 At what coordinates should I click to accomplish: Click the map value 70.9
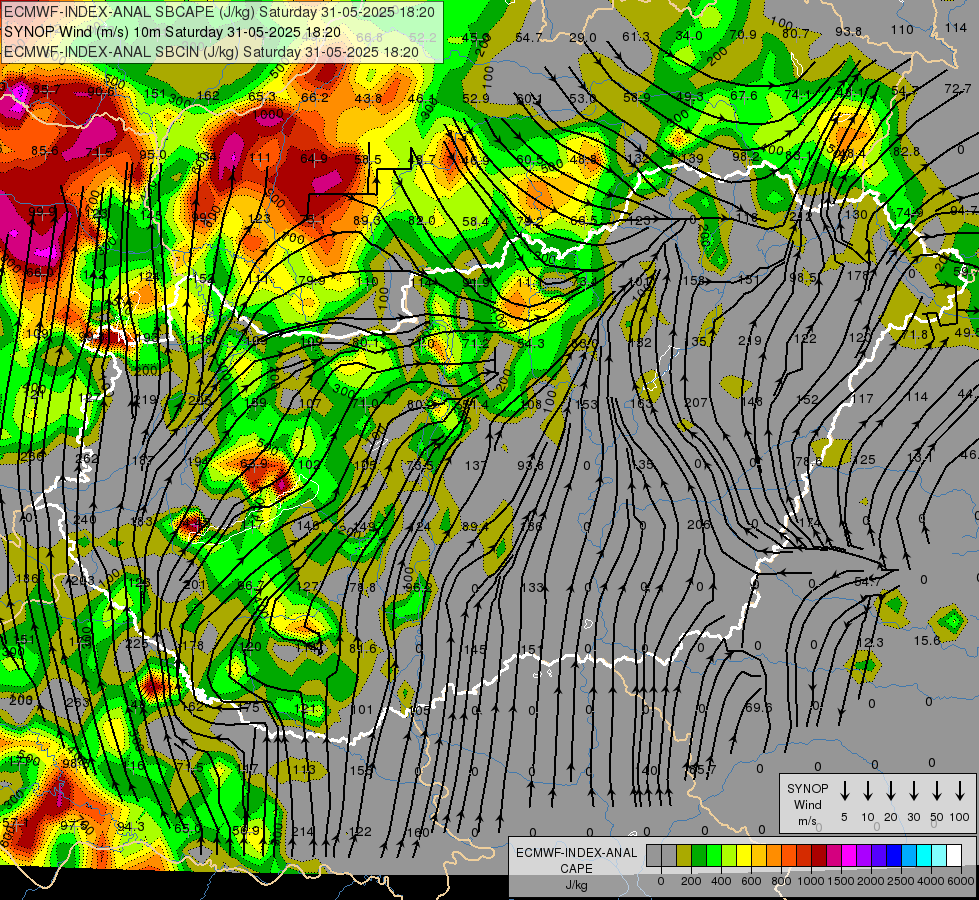click(x=743, y=34)
